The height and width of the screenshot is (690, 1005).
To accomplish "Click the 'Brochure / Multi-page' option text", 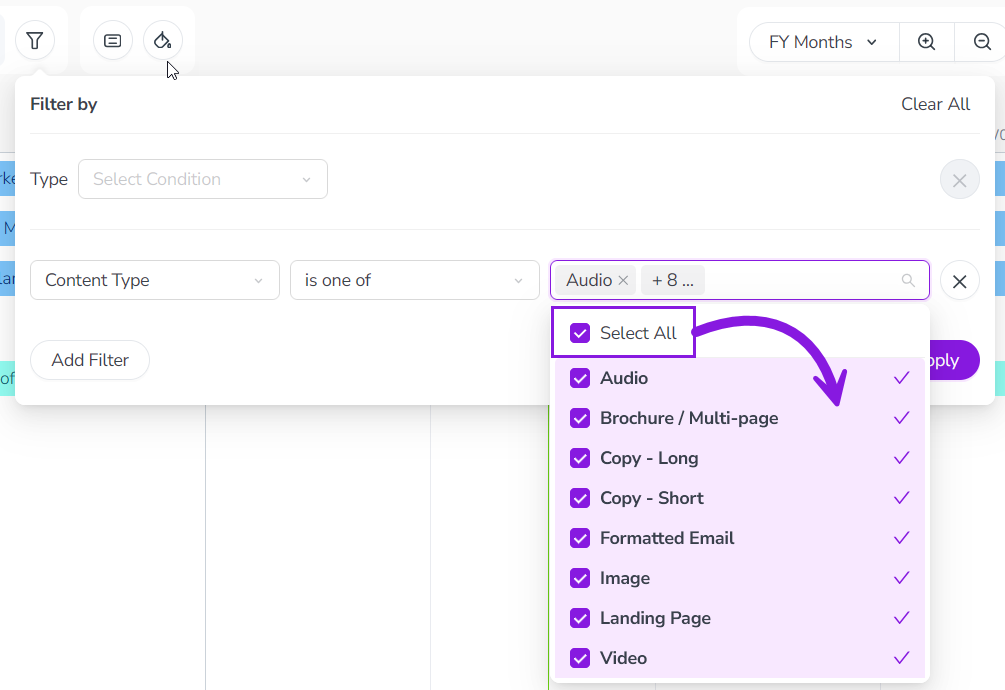I will point(689,418).
